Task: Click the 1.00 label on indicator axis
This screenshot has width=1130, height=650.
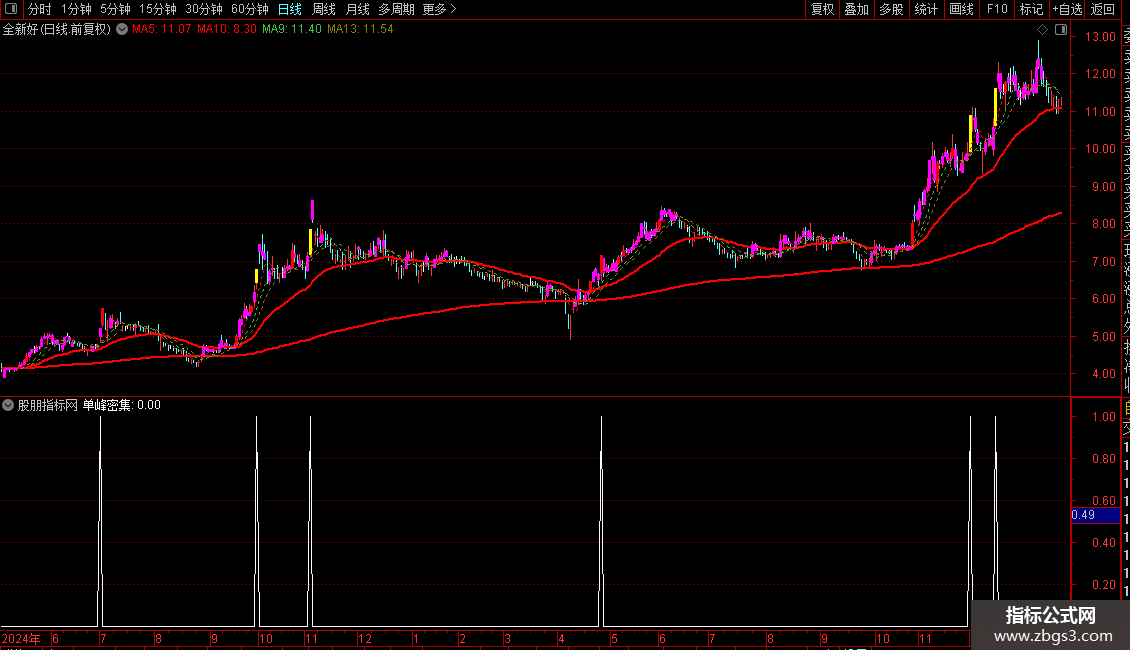Action: pyautogui.click(x=1103, y=417)
